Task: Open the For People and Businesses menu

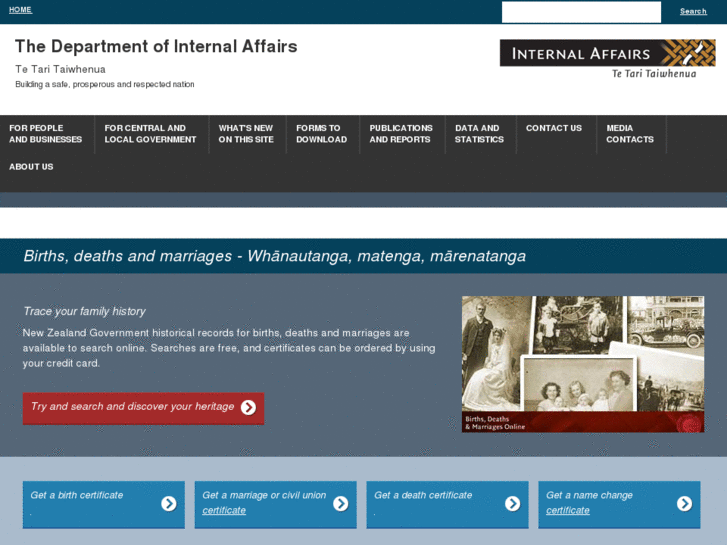Action: pyautogui.click(x=45, y=134)
